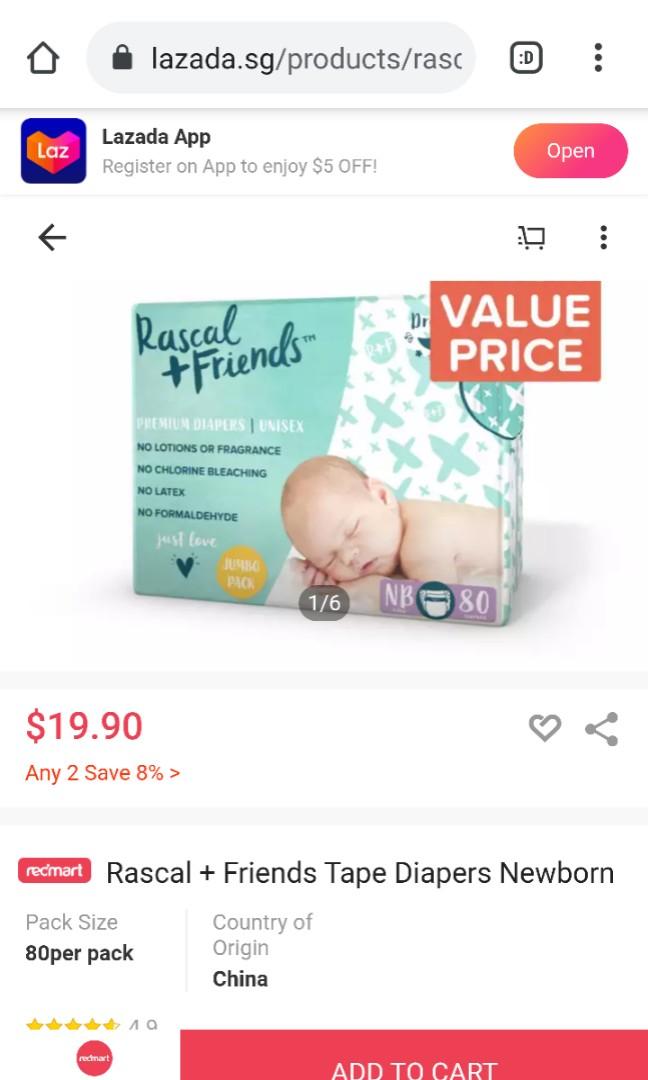Tap the star rating 4.9
The image size is (648, 1080).
[92, 1026]
